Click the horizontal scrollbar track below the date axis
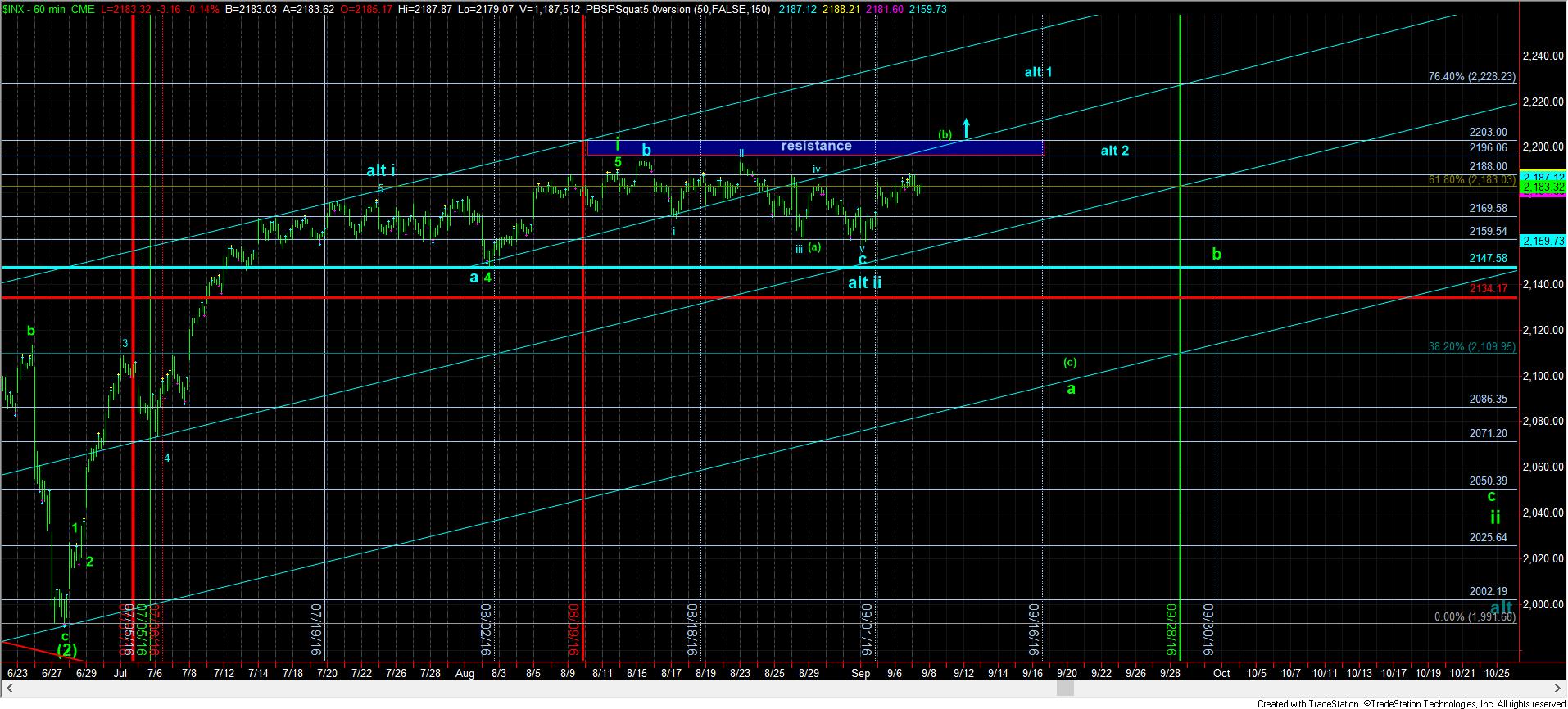 (x=782, y=689)
